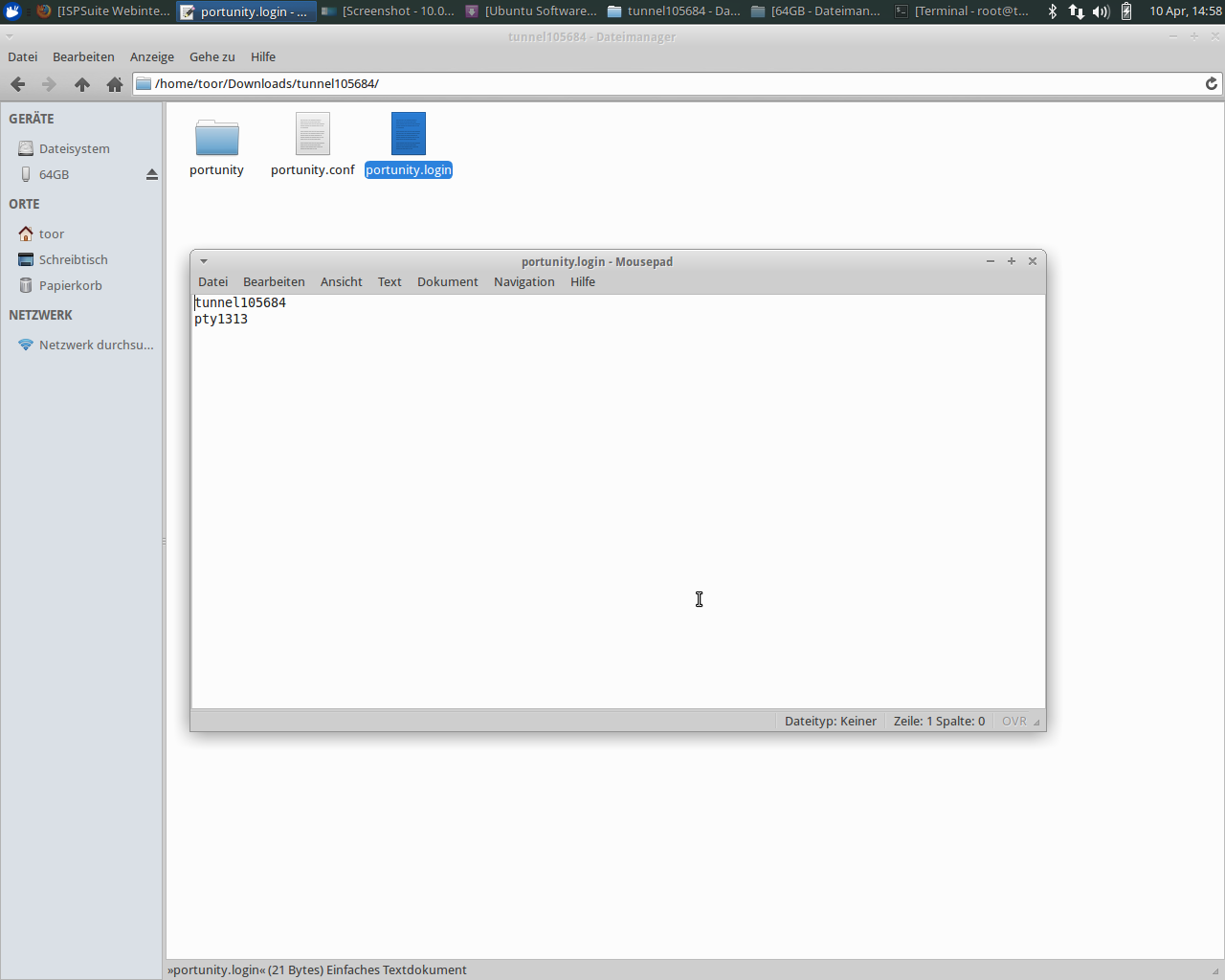Open Dateityp selector in Mousepad status bar
Viewport: 1225px width, 980px height.
pyautogui.click(x=830, y=722)
